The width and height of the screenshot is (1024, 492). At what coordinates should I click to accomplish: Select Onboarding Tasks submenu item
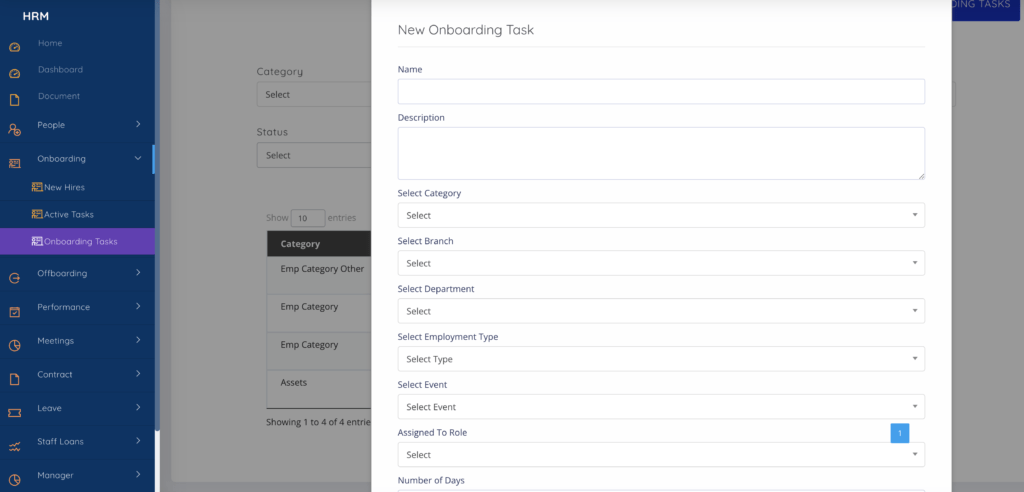[x=77, y=241]
